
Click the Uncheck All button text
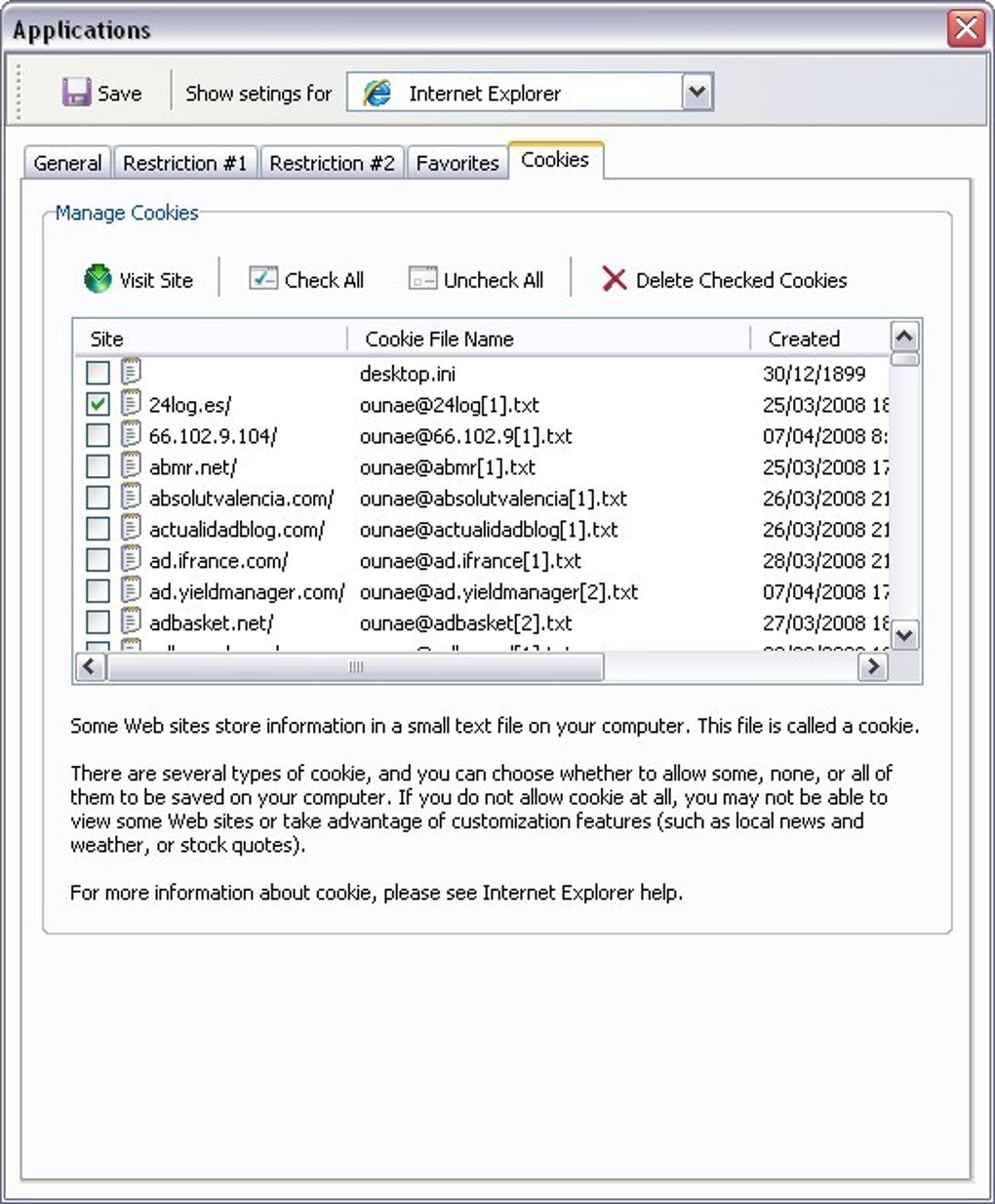[494, 280]
